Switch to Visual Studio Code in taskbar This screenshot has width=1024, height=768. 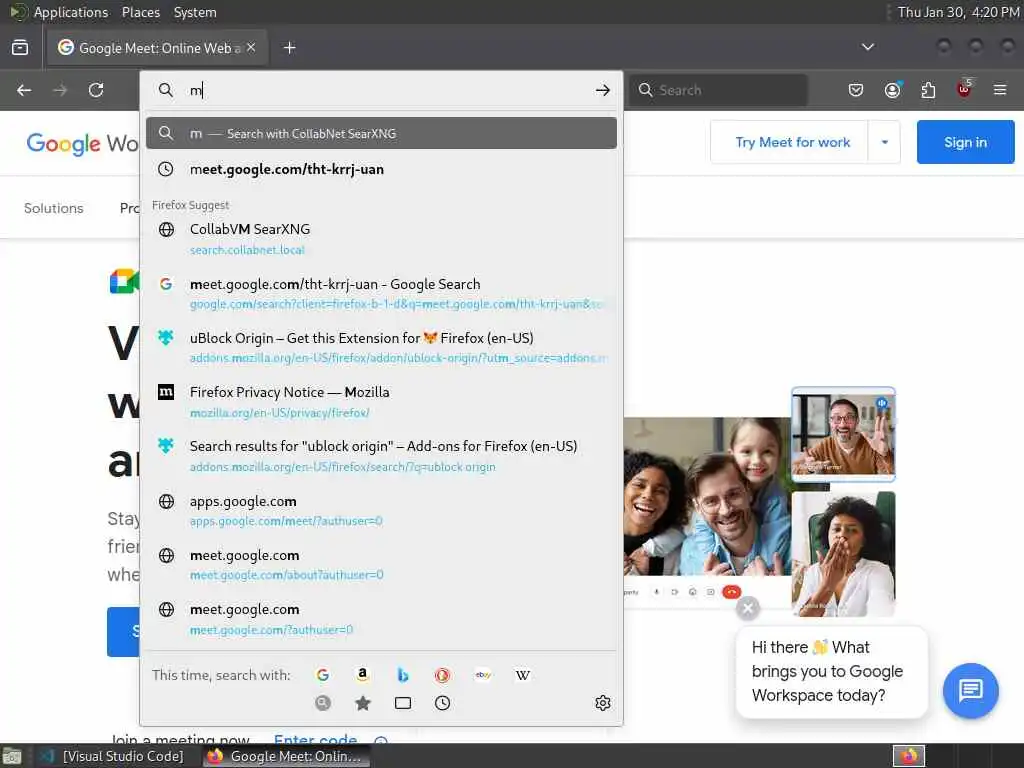tap(112, 756)
